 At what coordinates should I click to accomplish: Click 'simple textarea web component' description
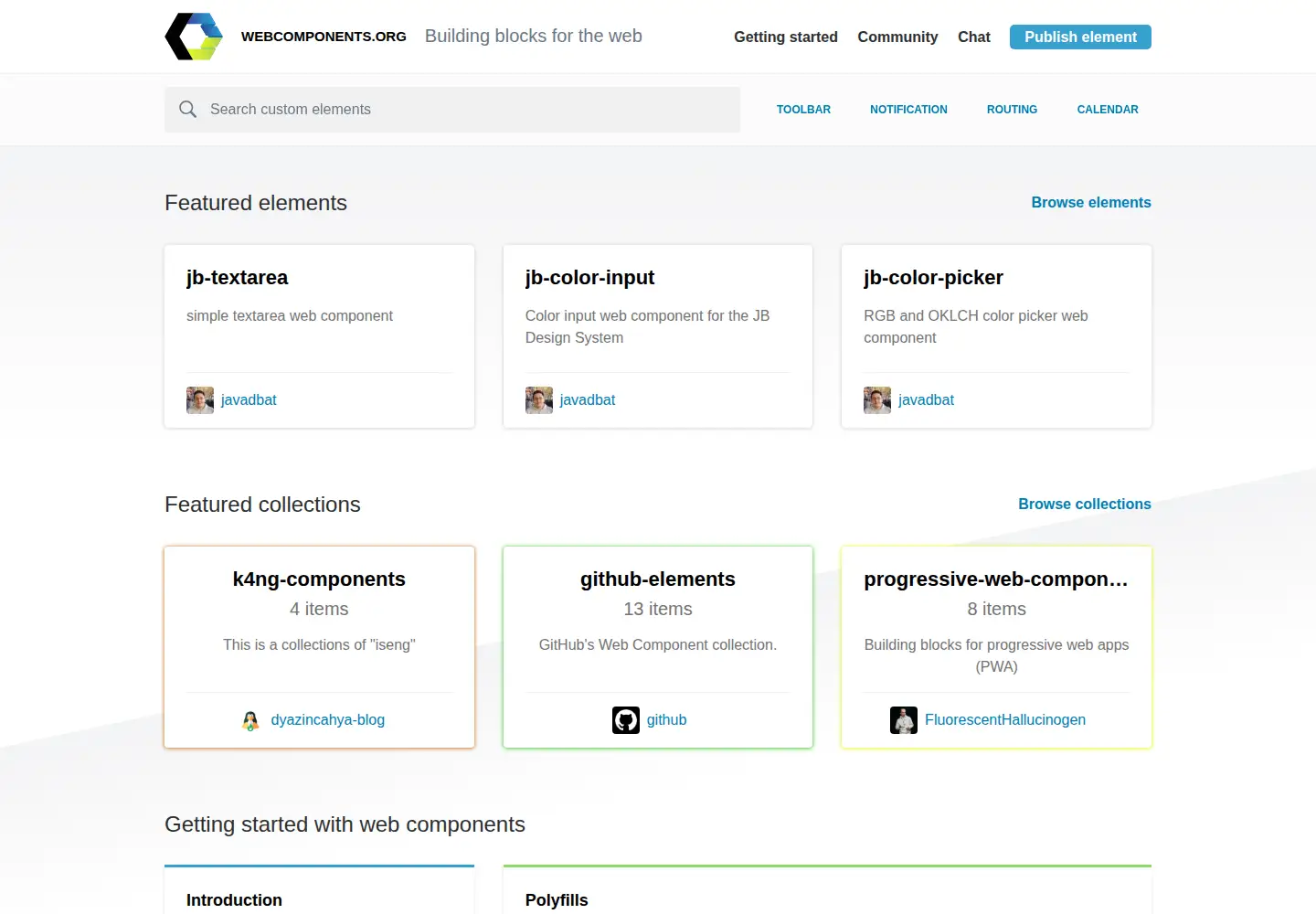pos(290,316)
